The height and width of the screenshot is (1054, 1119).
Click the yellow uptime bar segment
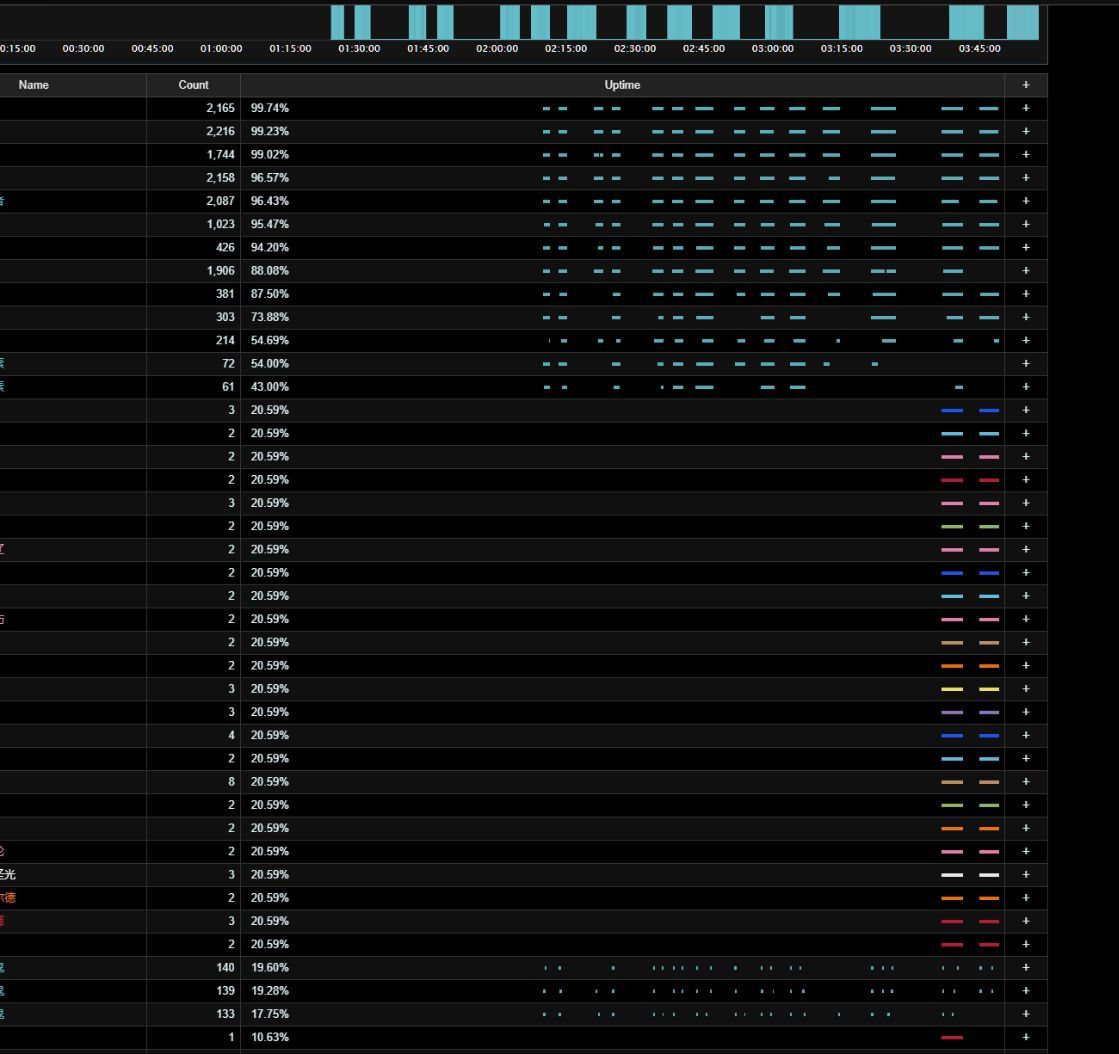(x=952, y=689)
